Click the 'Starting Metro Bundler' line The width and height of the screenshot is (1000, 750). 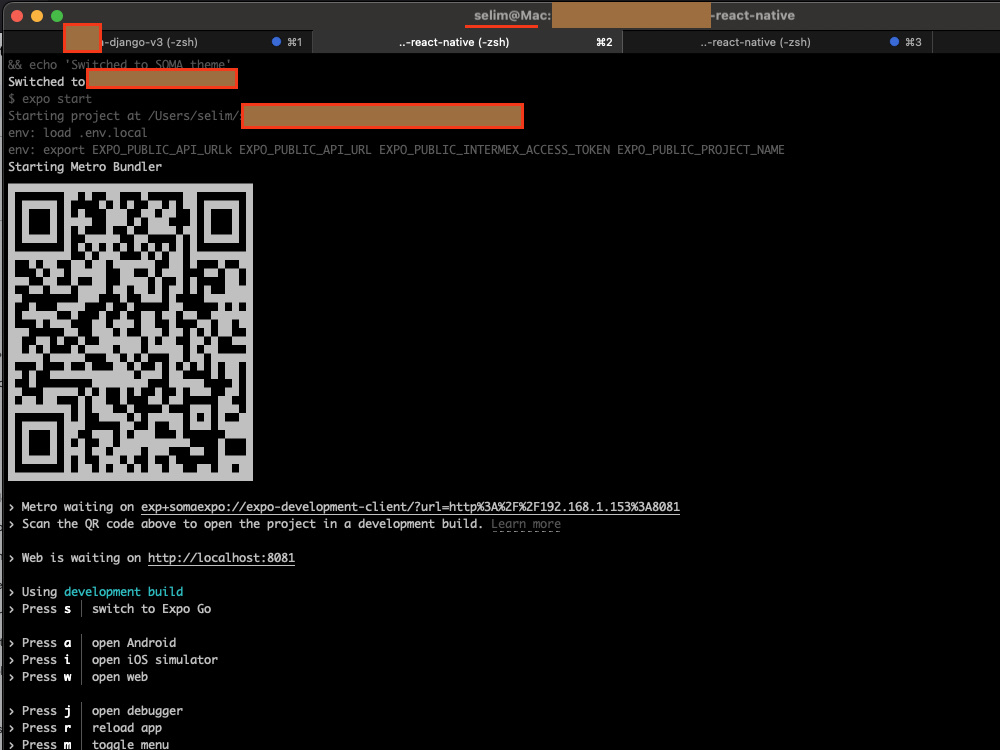click(85, 167)
